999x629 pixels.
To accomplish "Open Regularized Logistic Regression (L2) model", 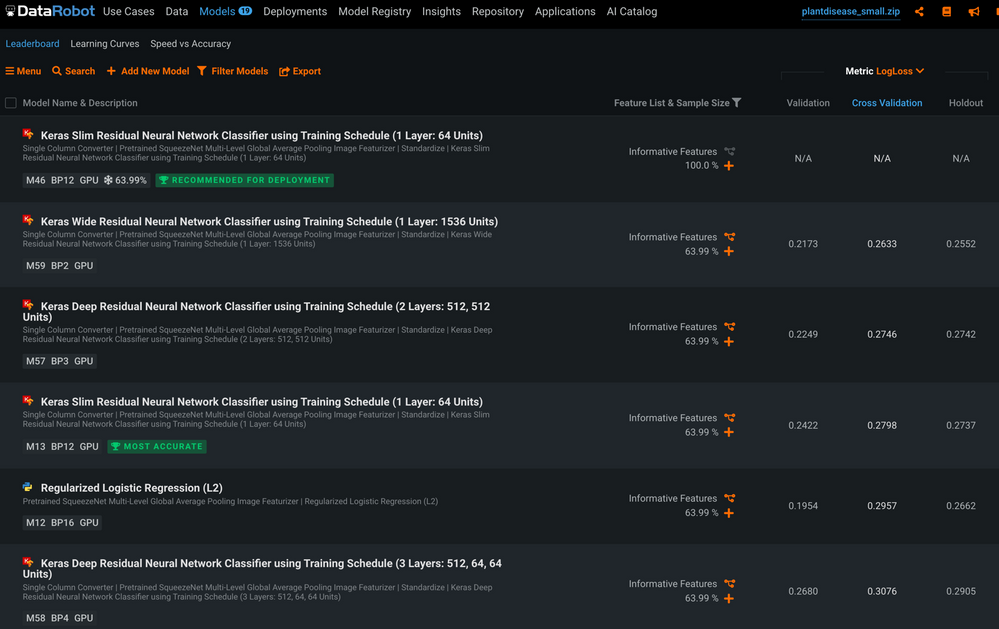I will coord(131,488).
